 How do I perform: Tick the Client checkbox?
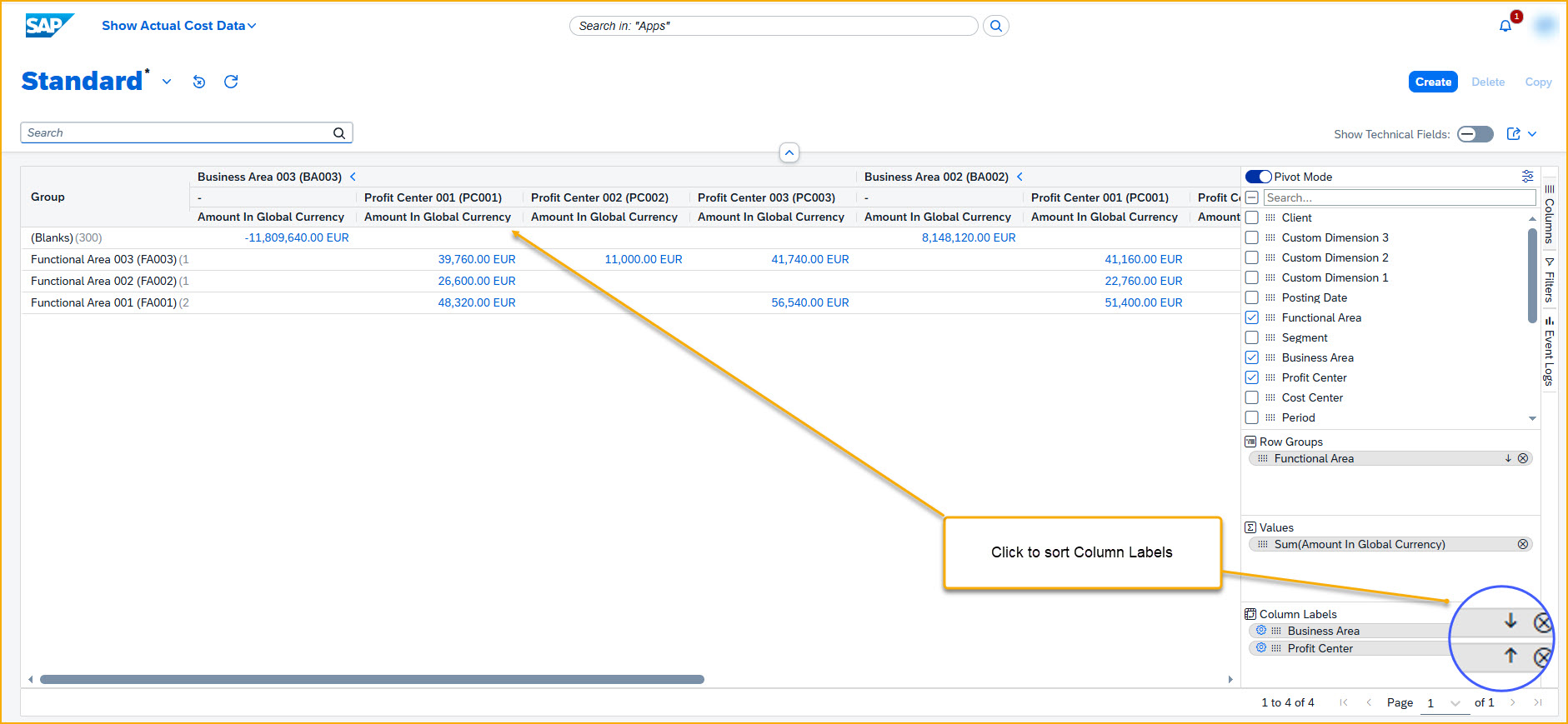click(x=1252, y=217)
